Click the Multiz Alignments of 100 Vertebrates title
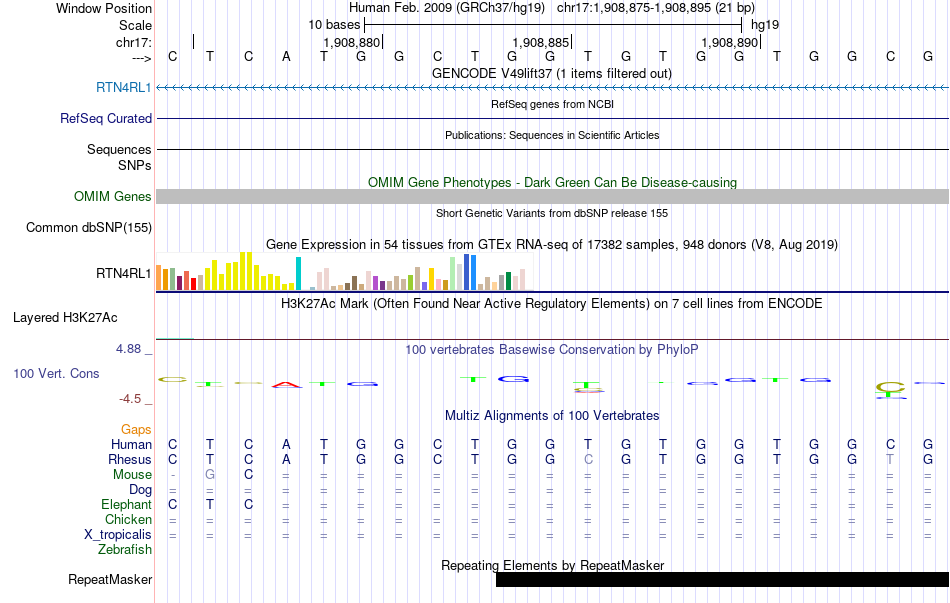The image size is (950, 603). pyautogui.click(x=552, y=416)
